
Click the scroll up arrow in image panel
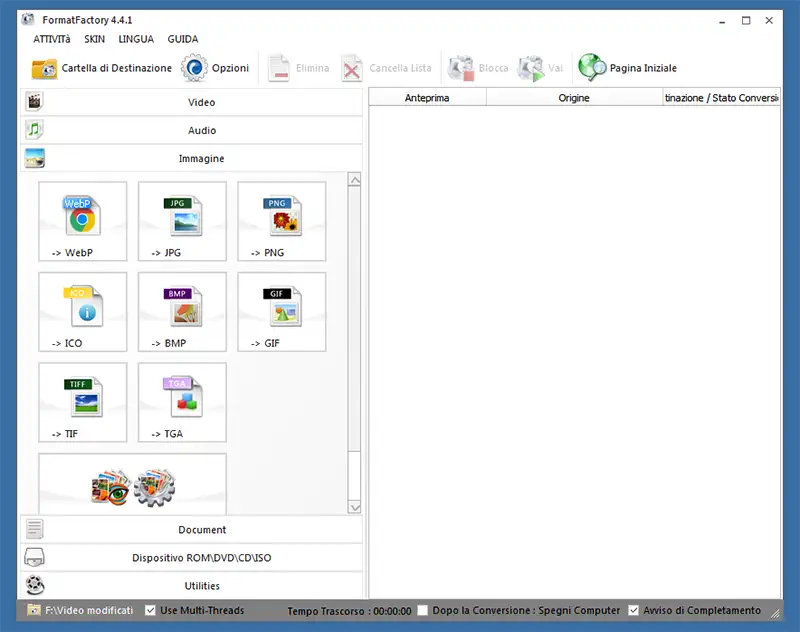pos(355,180)
